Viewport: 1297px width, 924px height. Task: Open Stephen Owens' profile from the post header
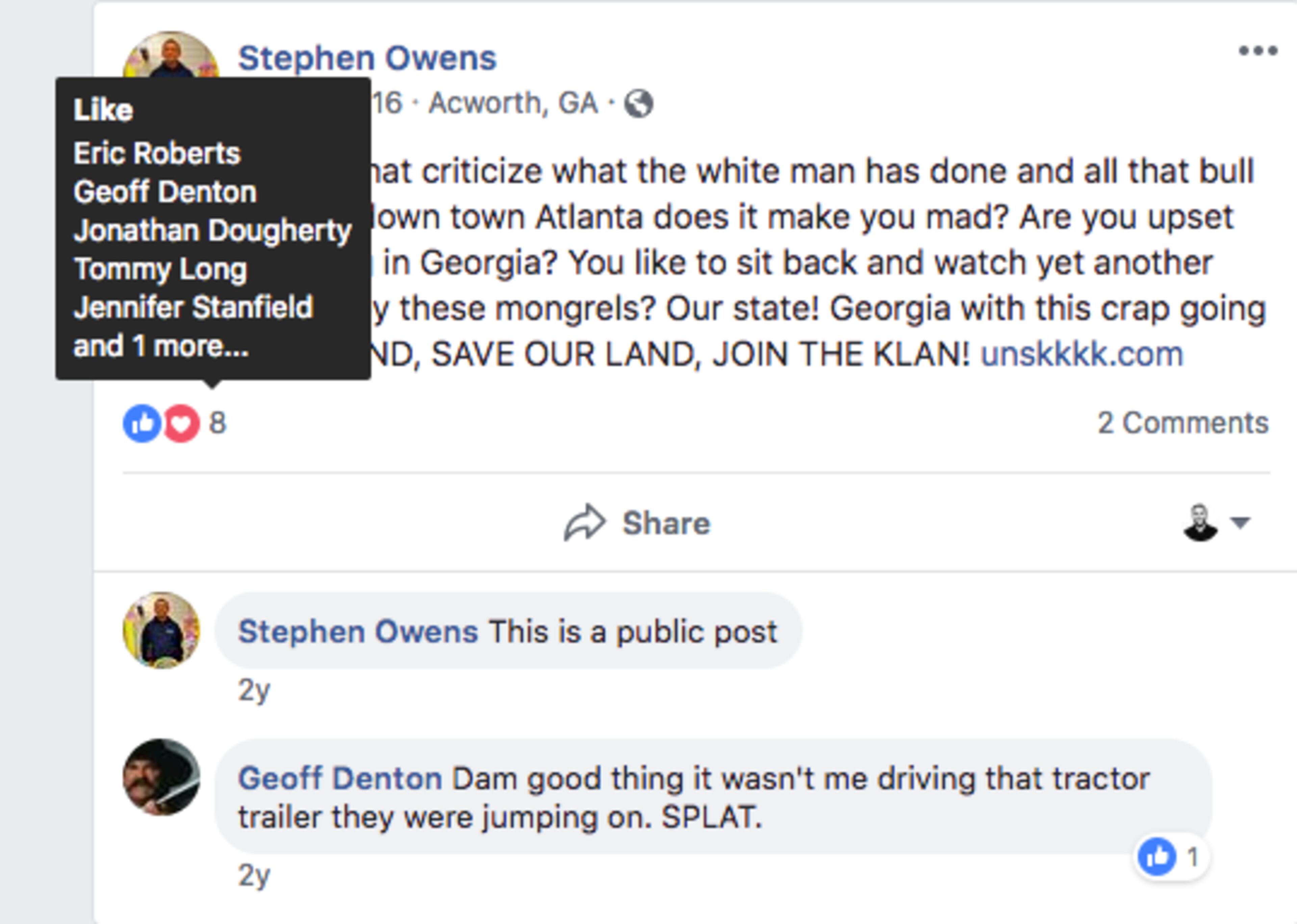[x=367, y=56]
